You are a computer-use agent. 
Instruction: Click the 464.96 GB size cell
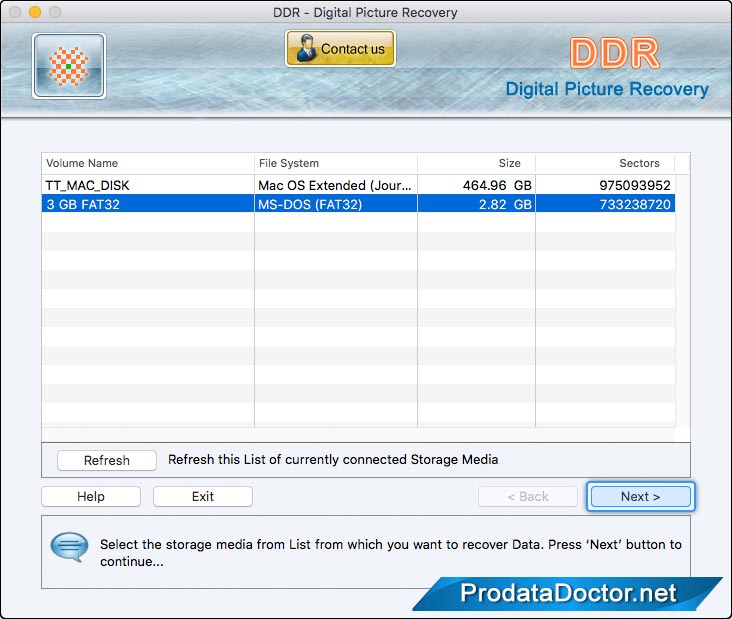(x=476, y=185)
